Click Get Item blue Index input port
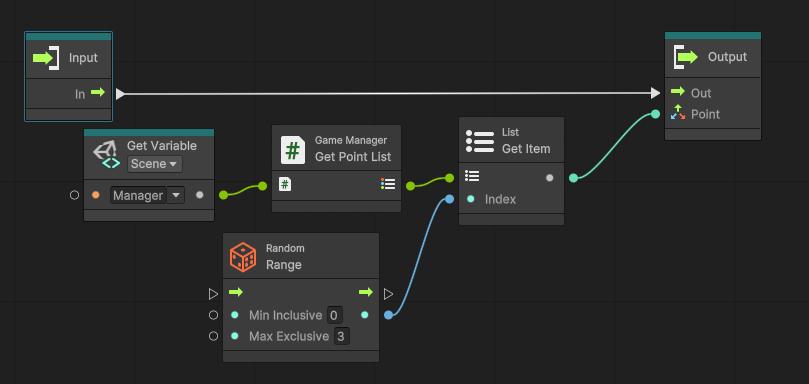The image size is (809, 384). click(x=449, y=199)
